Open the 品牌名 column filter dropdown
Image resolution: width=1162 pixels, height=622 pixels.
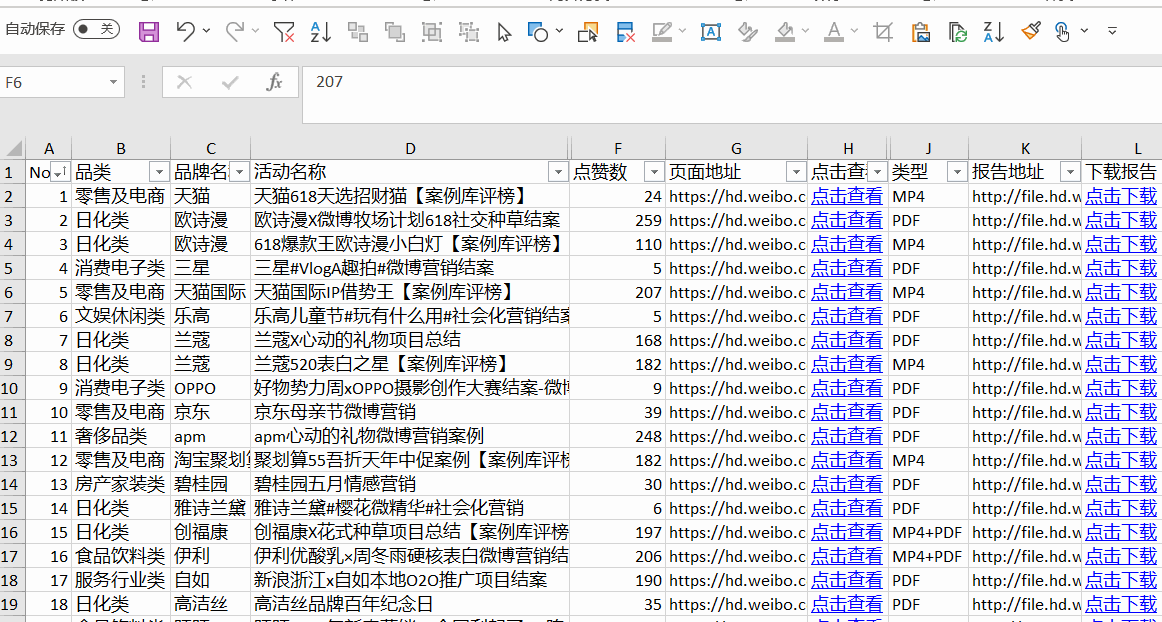coord(239,172)
